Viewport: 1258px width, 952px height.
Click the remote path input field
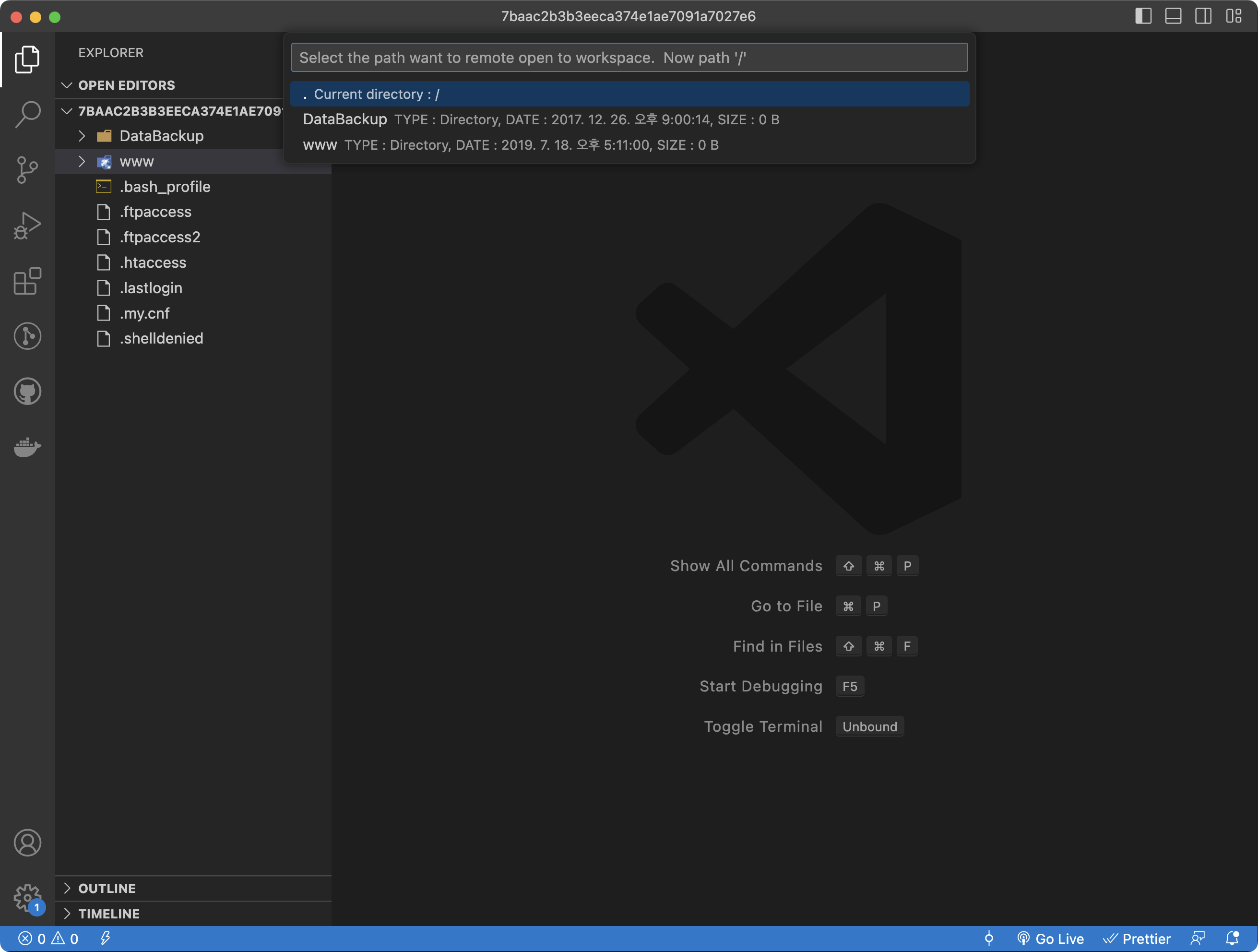(629, 58)
